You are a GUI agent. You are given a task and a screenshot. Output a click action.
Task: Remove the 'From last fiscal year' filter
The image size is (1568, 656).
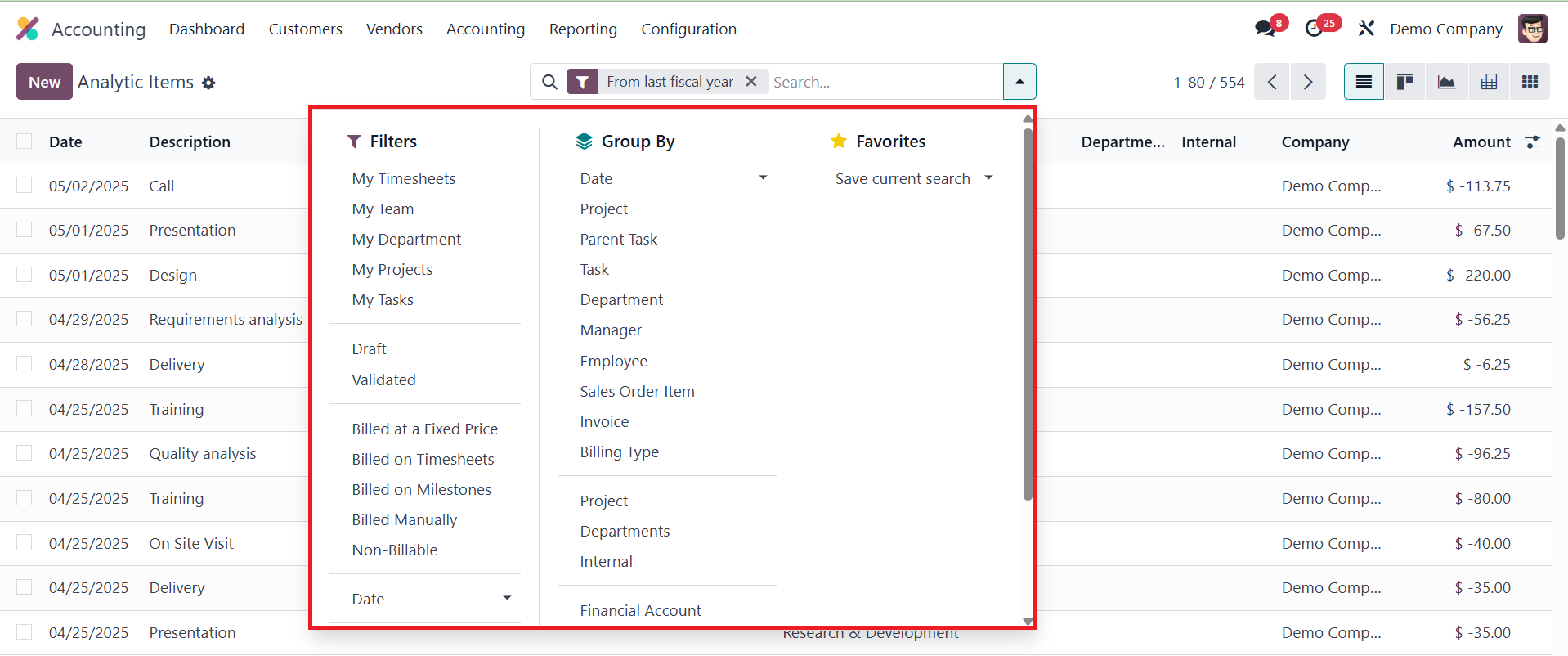click(x=751, y=81)
